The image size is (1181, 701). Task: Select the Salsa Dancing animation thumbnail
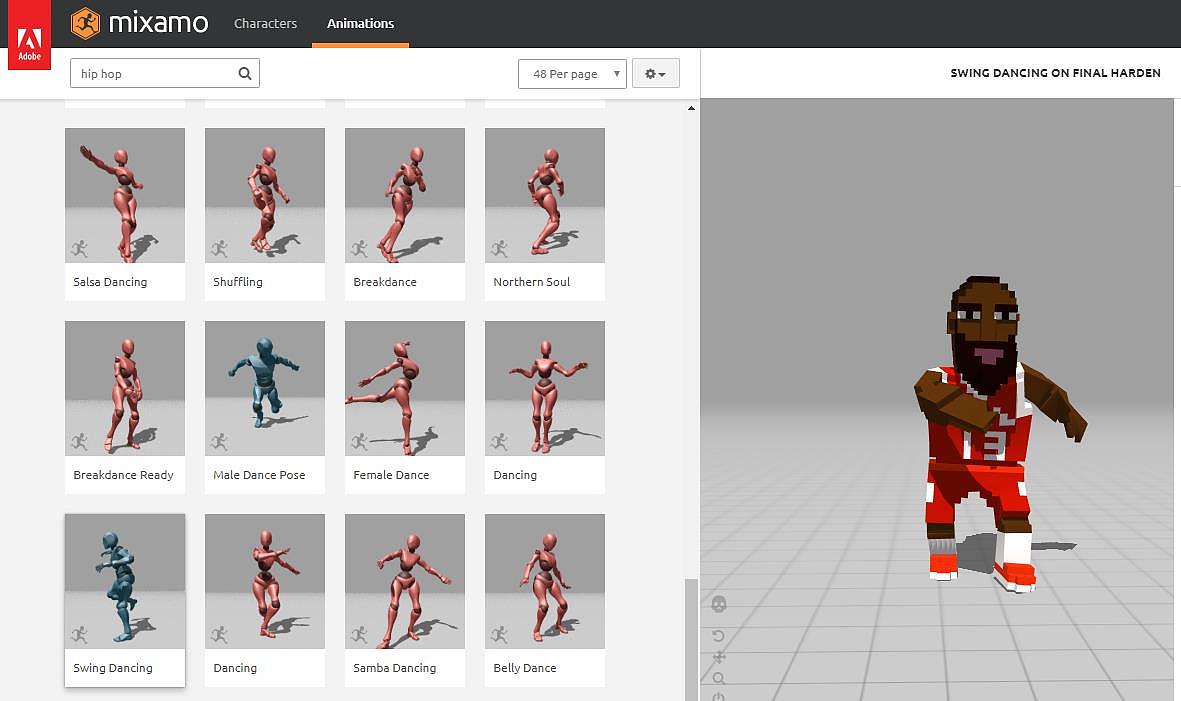[125, 195]
